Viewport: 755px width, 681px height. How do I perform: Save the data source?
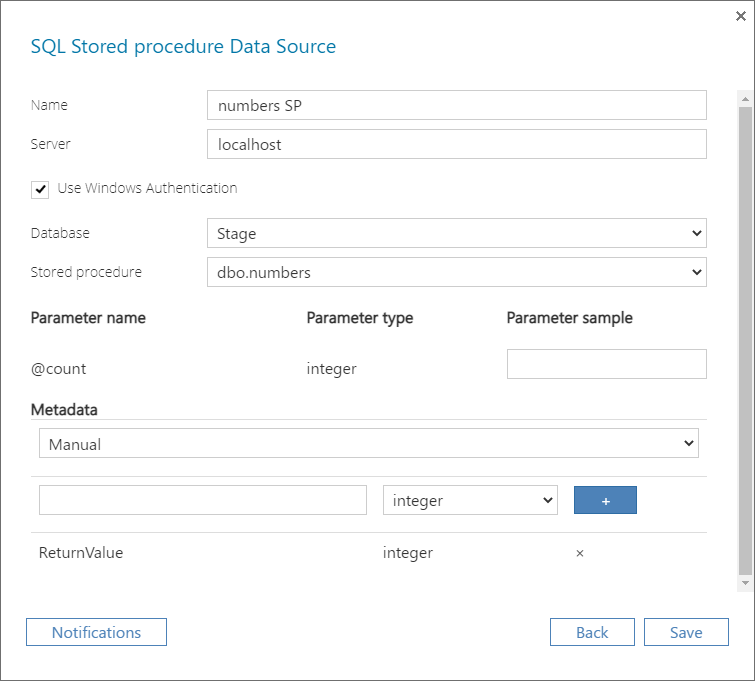(x=686, y=632)
